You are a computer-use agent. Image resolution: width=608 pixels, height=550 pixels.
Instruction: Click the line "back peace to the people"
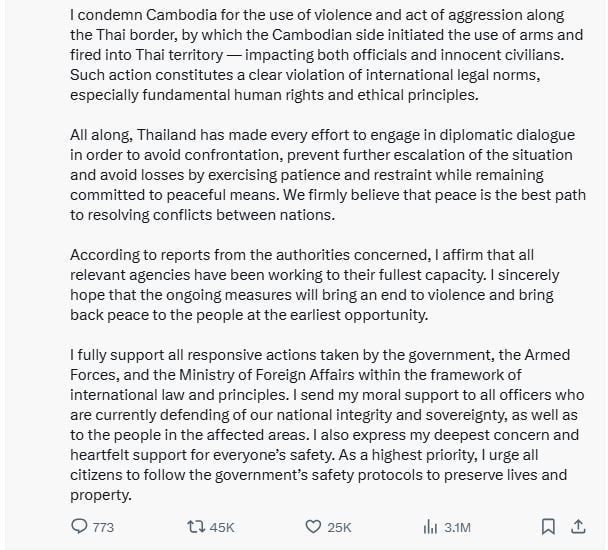[x=249, y=315]
